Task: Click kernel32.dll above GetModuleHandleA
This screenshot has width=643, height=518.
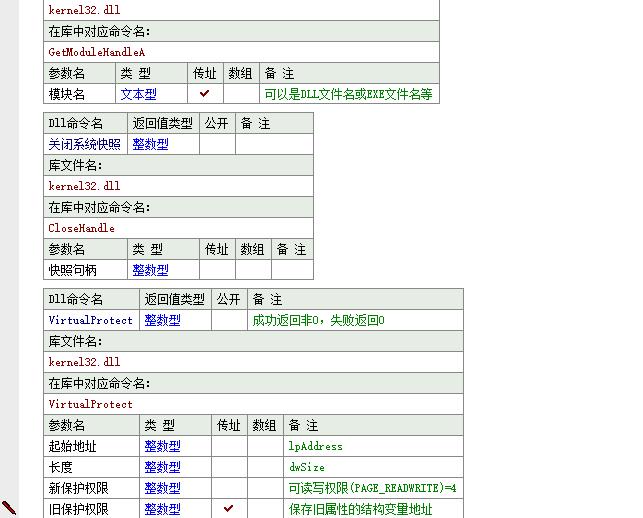Action: [84, 10]
